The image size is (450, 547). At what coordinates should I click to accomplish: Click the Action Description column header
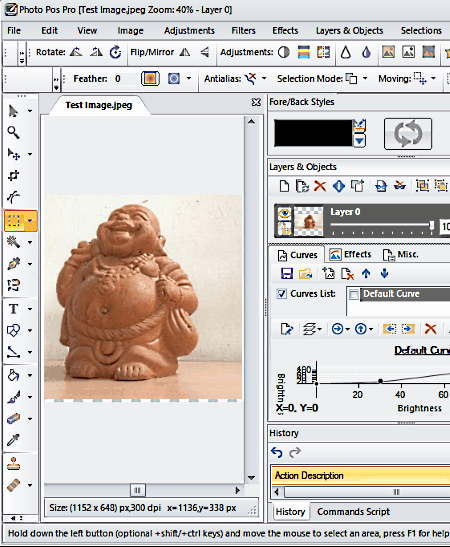point(360,475)
